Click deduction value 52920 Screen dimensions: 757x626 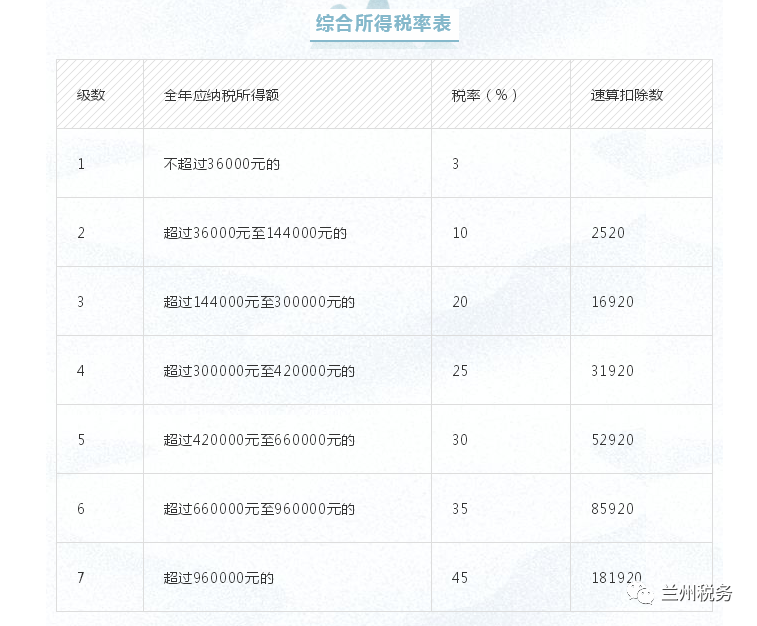(613, 440)
